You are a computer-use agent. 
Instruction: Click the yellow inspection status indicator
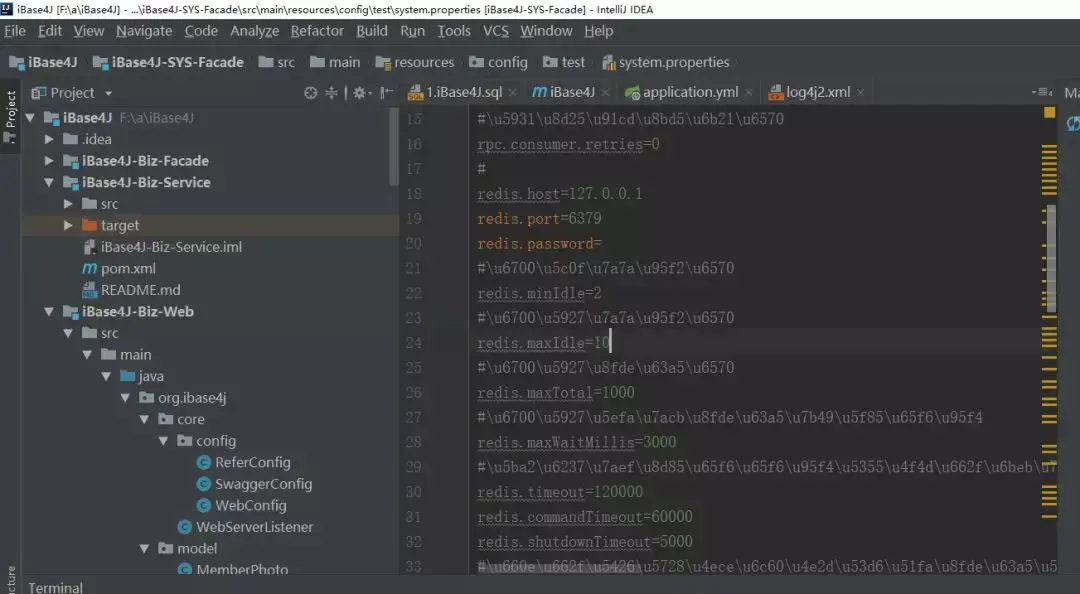pyautogui.click(x=1049, y=112)
